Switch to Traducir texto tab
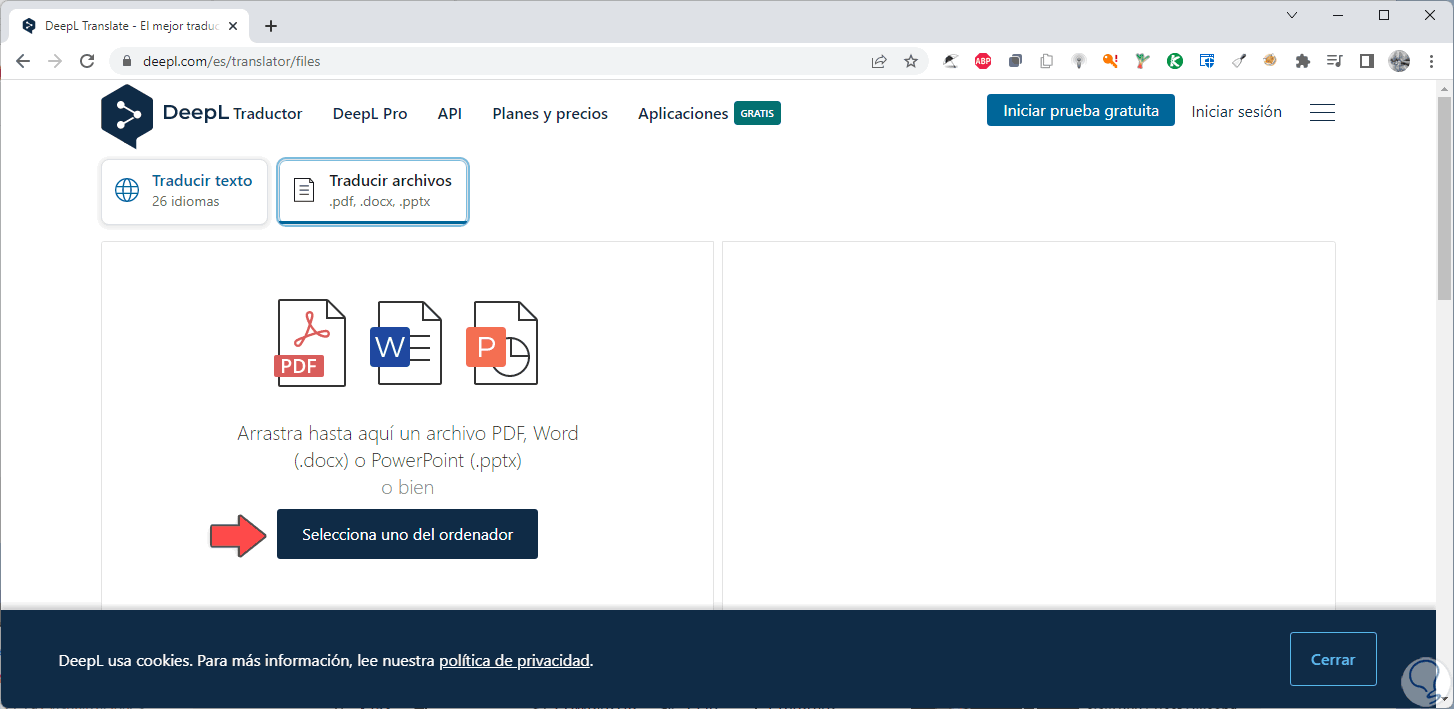This screenshot has height=709, width=1454. 185,191
